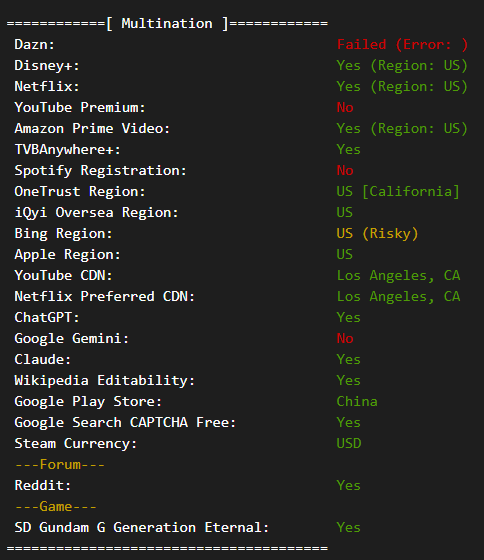Click the YouTube CDN Los Angeles value

click(398, 276)
